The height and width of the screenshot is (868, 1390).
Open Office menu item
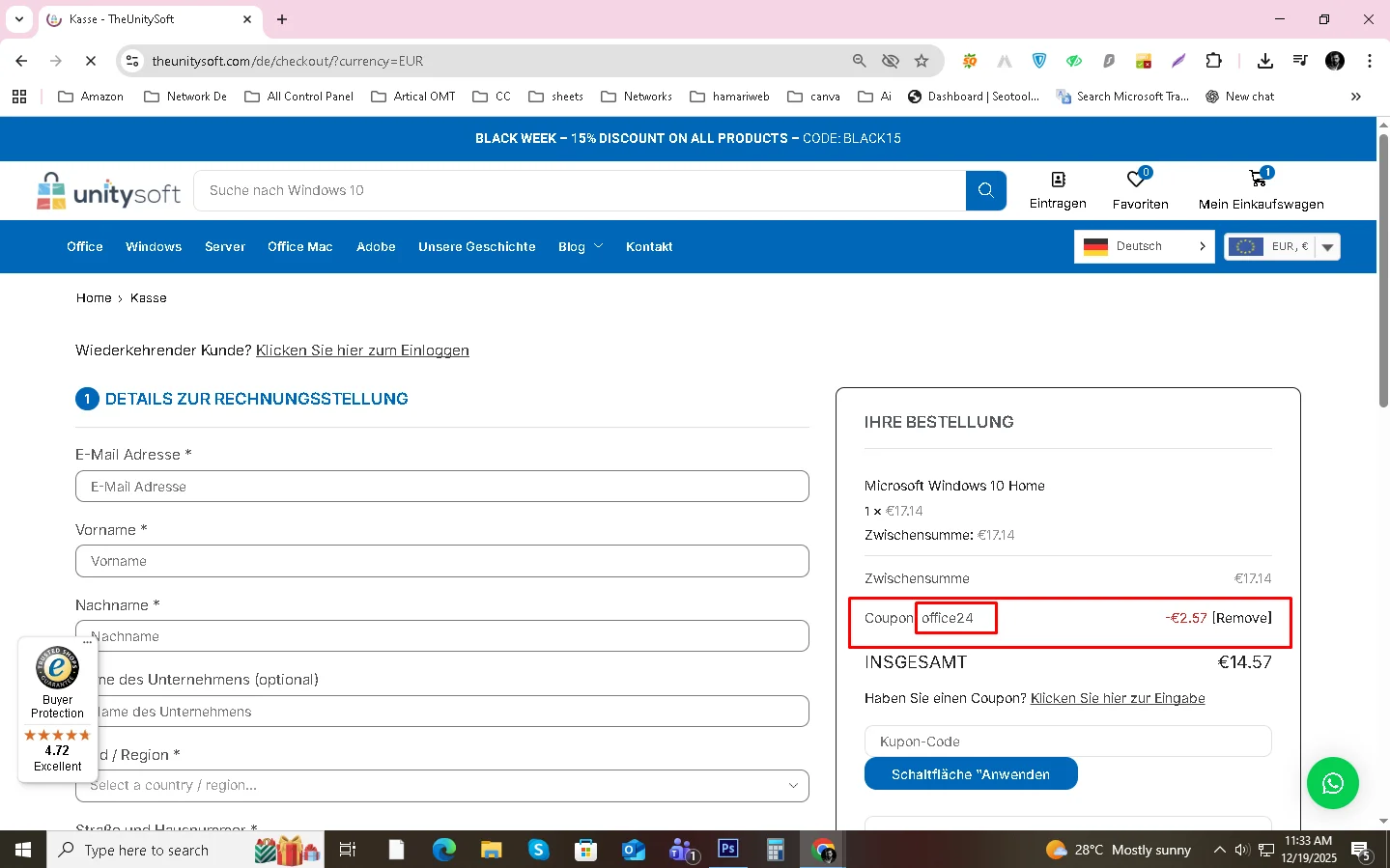coord(85,246)
